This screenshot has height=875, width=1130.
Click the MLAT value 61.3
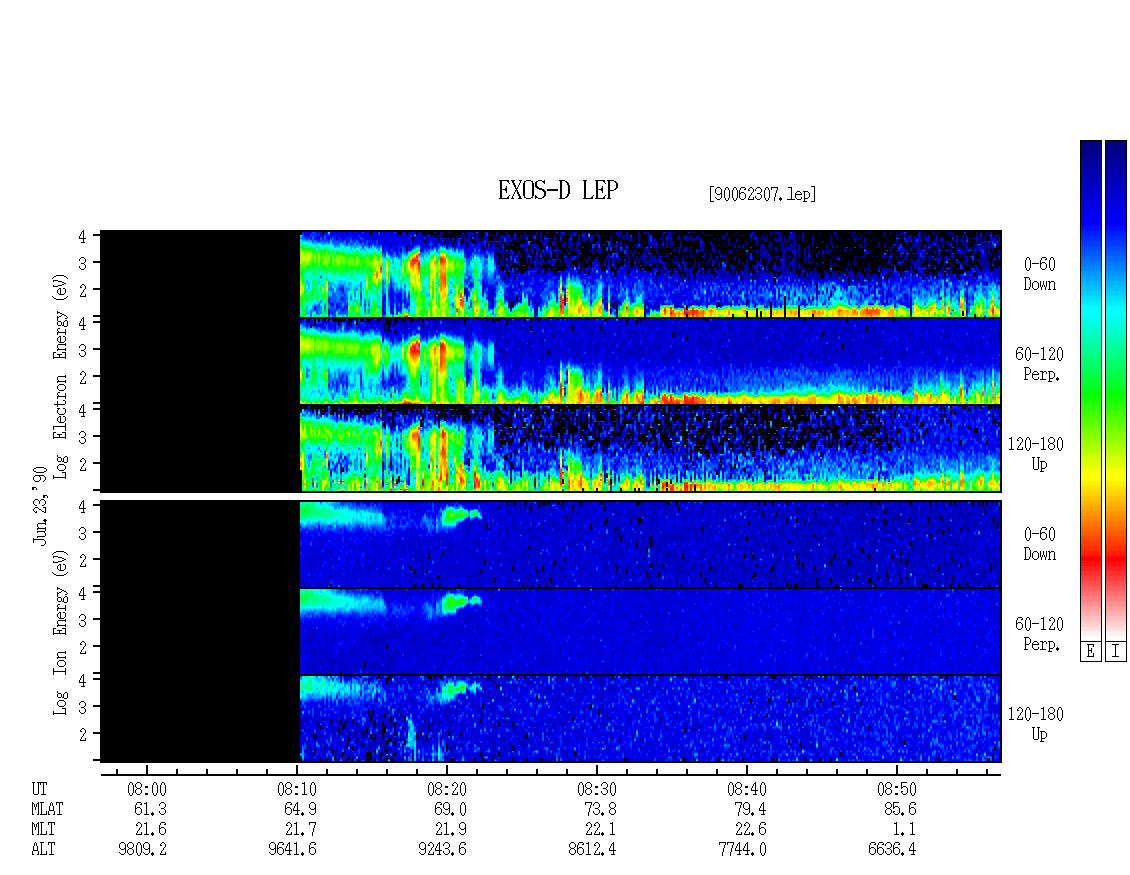click(150, 809)
